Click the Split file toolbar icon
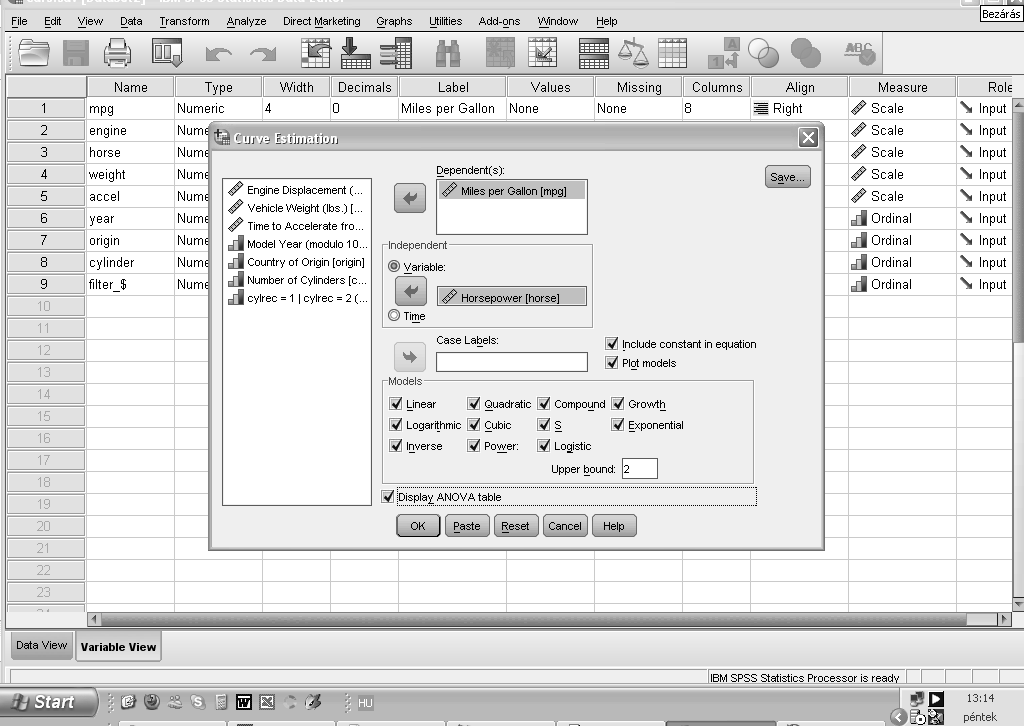Screen dimensions: 1024x726 pyautogui.click(x=594, y=54)
